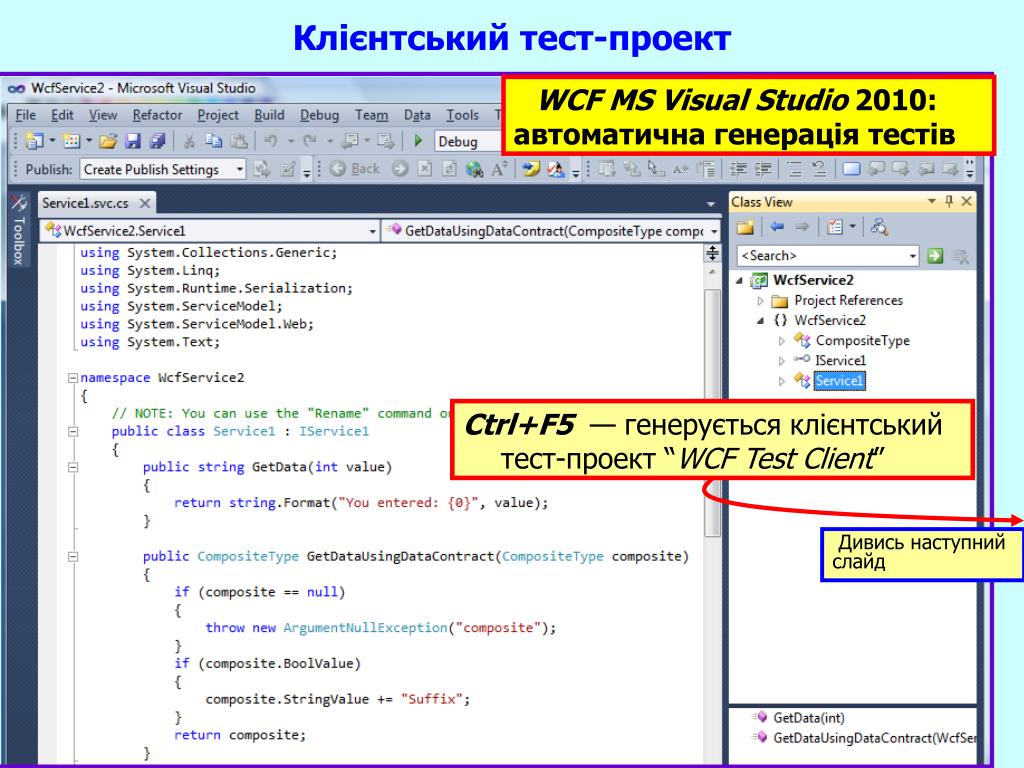This screenshot has height=768, width=1024.
Task: Open the GetDataUsingDataContract members dropdown
Action: tap(714, 231)
